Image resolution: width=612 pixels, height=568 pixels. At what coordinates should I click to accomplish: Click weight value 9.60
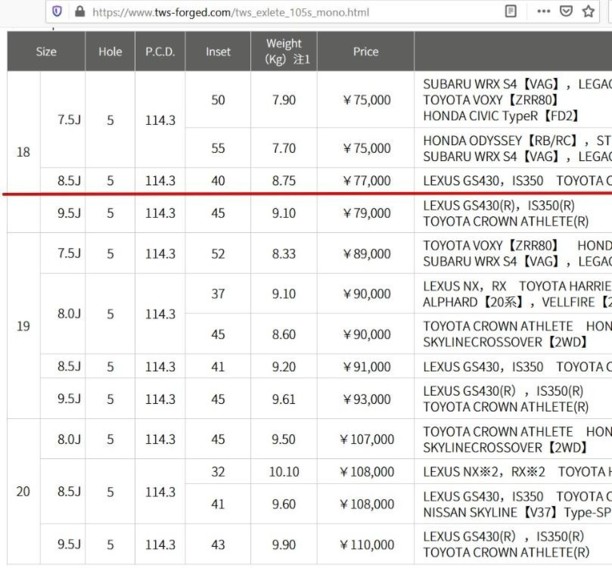(284, 504)
